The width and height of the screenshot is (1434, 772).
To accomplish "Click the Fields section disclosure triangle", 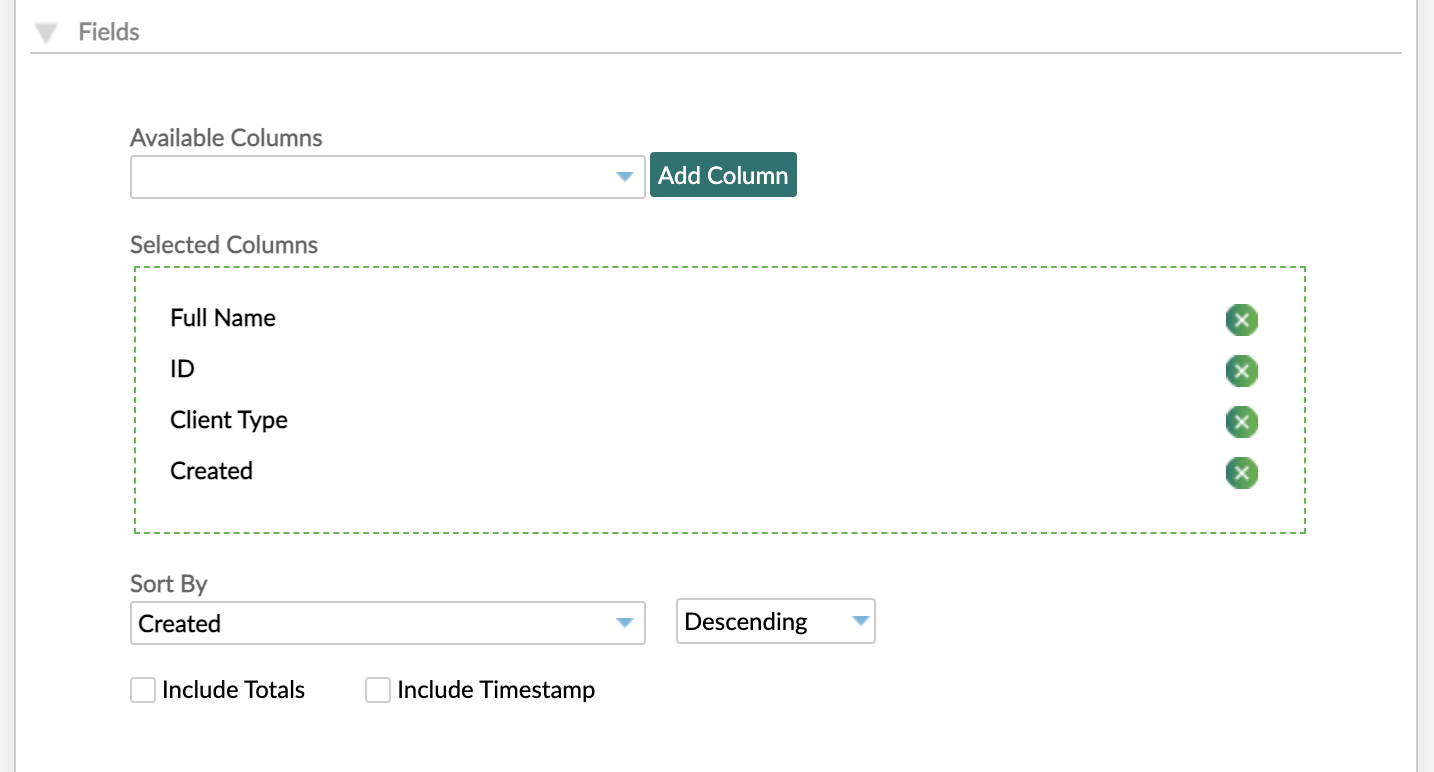I will 46,31.
